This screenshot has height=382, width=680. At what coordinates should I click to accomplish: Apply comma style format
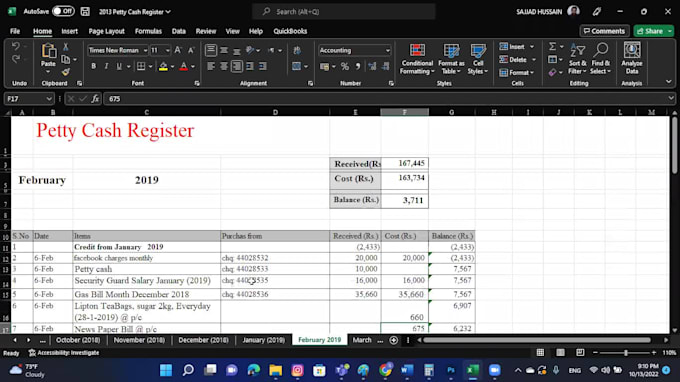coord(358,66)
